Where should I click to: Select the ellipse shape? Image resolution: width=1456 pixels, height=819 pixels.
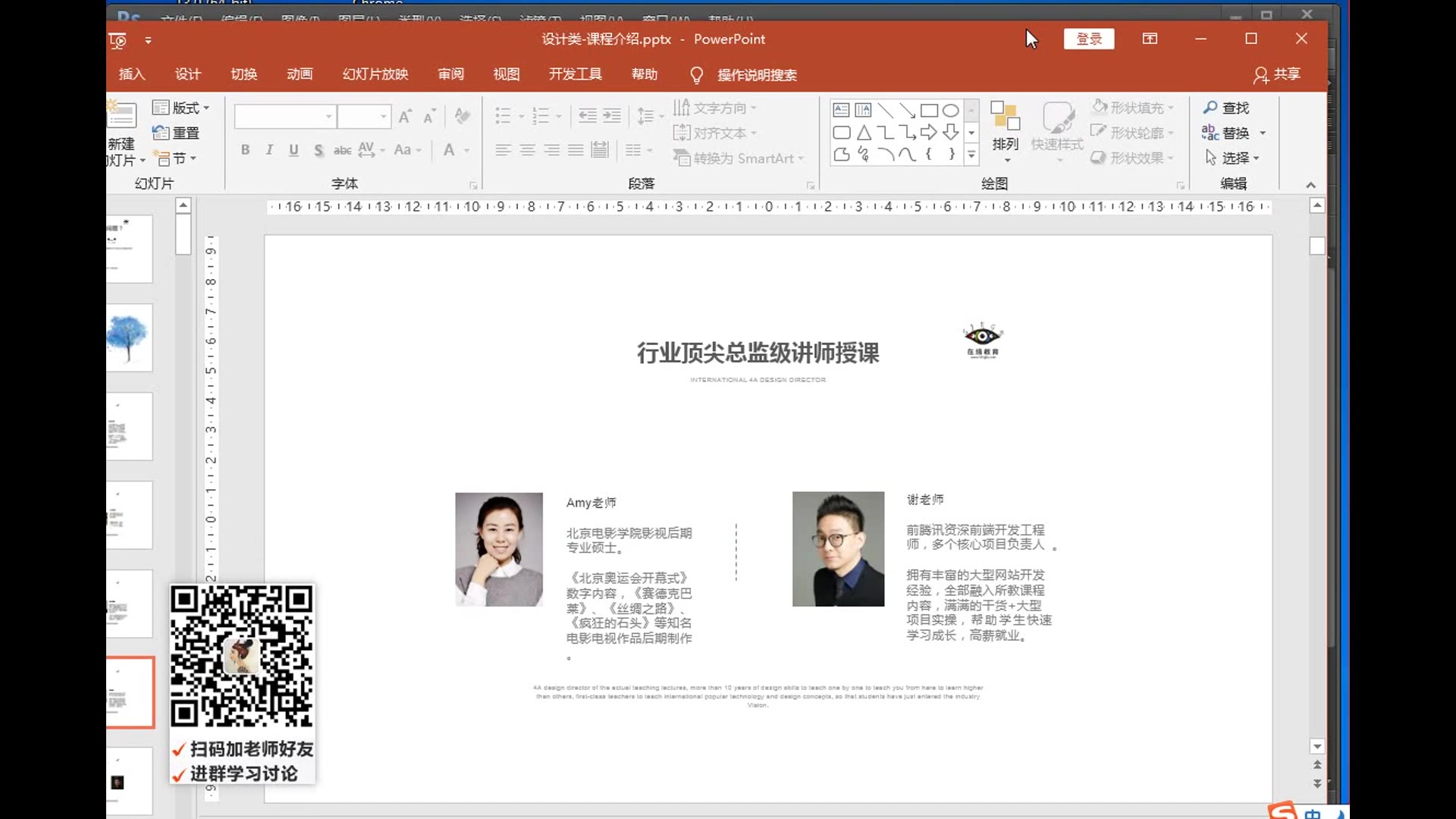950,111
